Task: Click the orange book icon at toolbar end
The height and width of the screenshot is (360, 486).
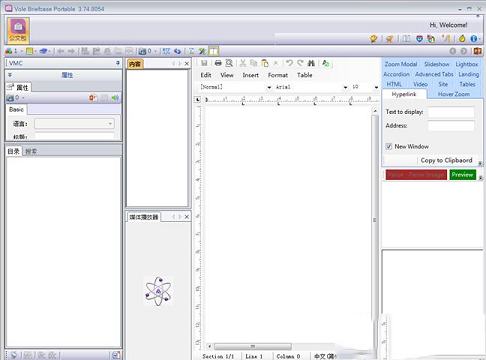Action: pyautogui.click(x=477, y=51)
